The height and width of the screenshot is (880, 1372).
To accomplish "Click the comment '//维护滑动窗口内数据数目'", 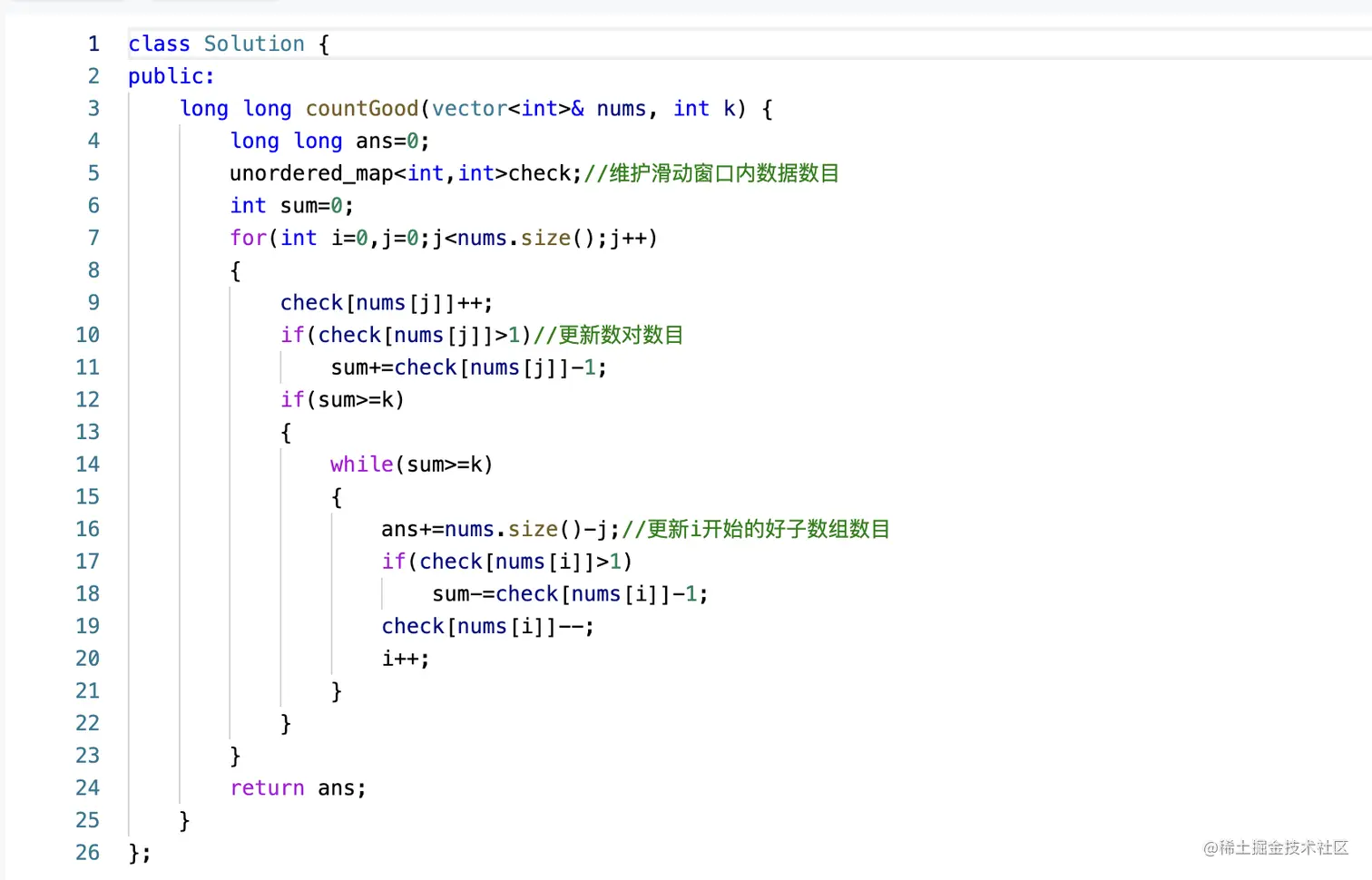I will [711, 173].
